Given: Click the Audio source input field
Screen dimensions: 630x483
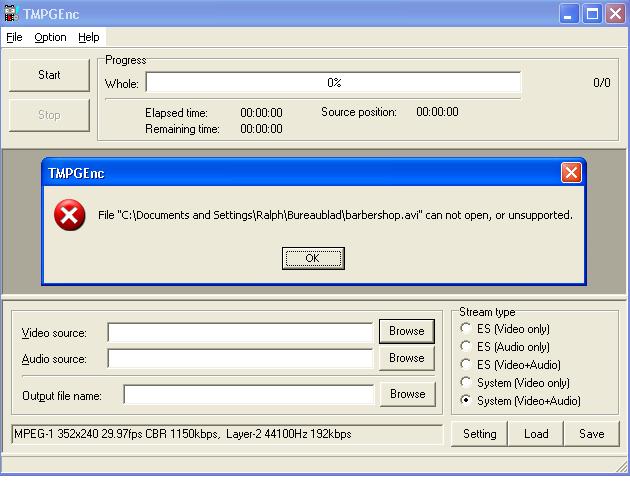Looking at the screenshot, I should (x=240, y=358).
